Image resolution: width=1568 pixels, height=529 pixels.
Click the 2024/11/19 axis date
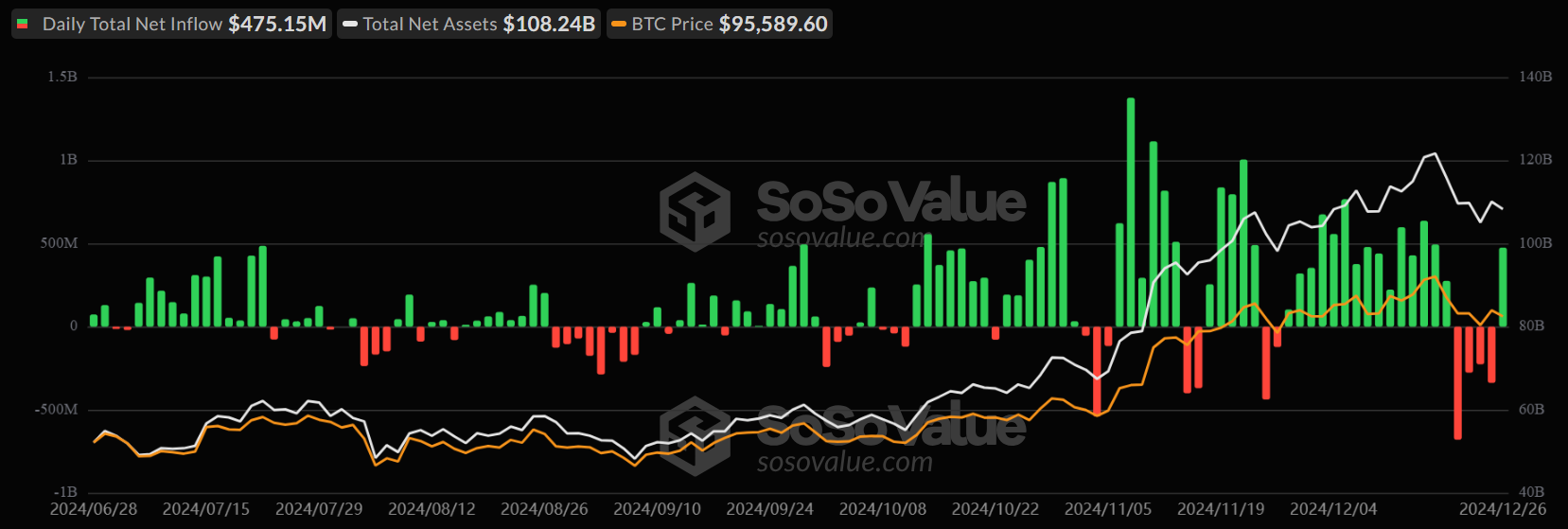click(1221, 509)
